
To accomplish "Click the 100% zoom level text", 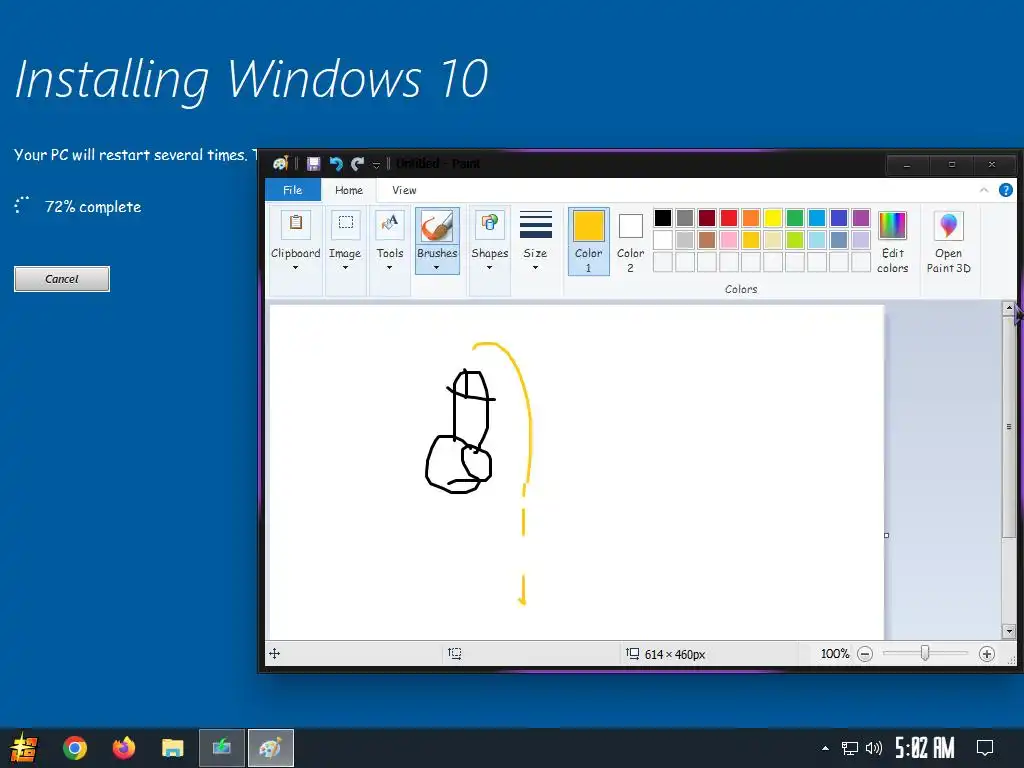I will tap(835, 654).
